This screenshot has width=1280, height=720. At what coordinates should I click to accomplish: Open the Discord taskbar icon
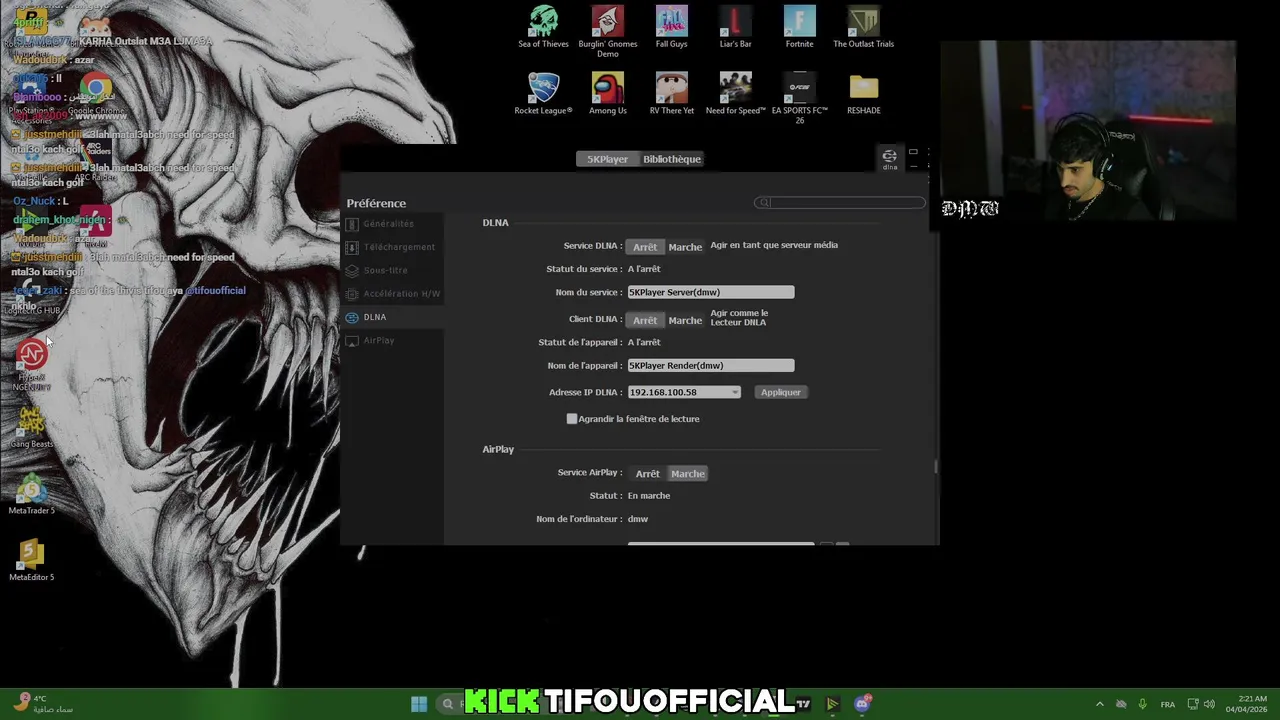[863, 704]
